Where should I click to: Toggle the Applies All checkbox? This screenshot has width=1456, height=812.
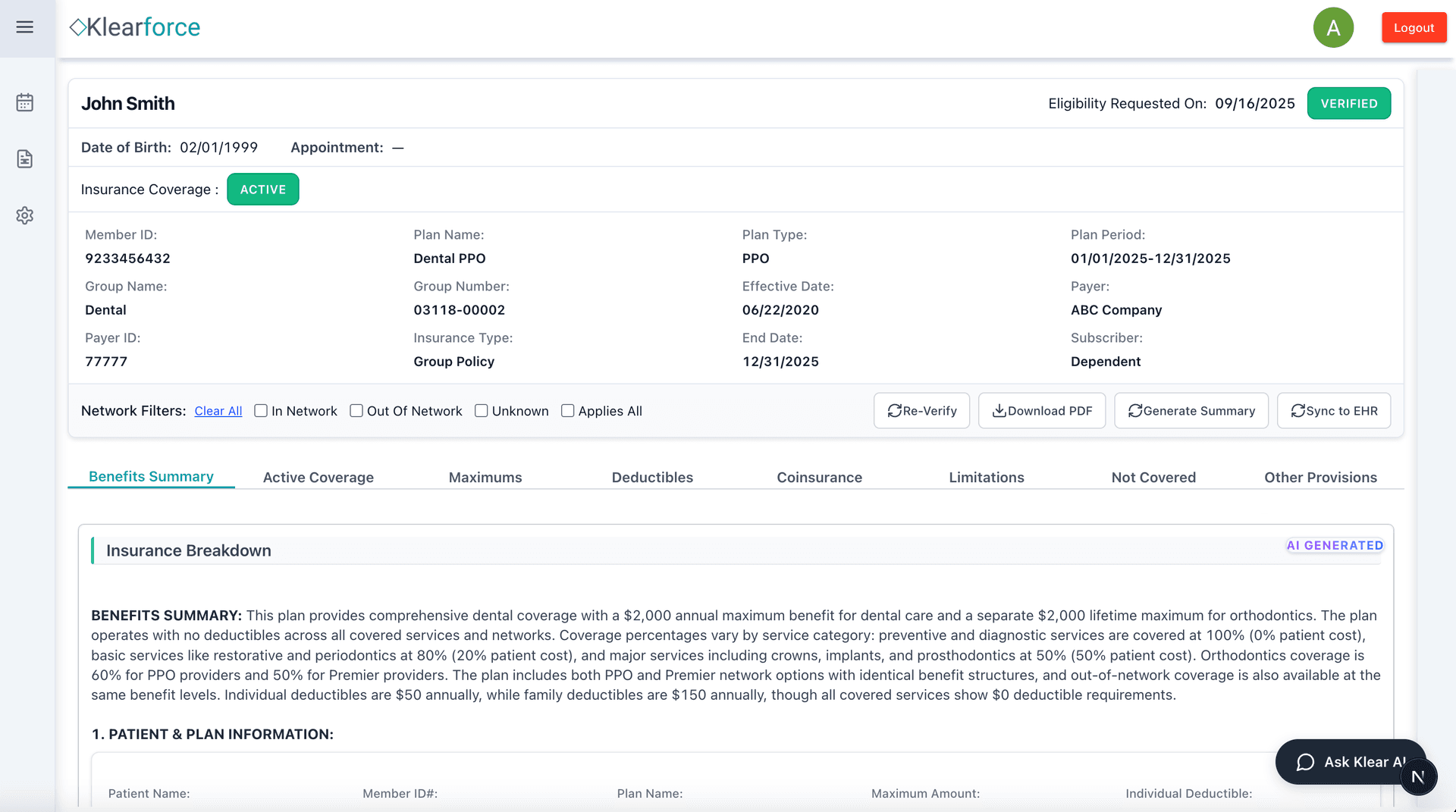pos(568,410)
